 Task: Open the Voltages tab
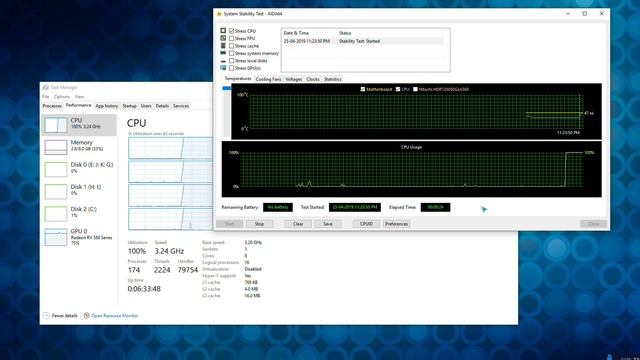[293, 79]
